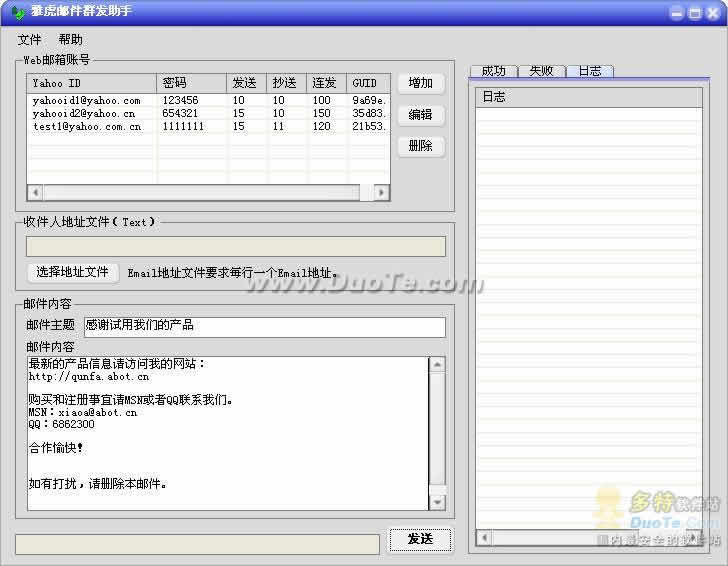Viewport: 728px width, 566px height.
Task: Click the progress bar at the bottom
Action: pos(197,544)
